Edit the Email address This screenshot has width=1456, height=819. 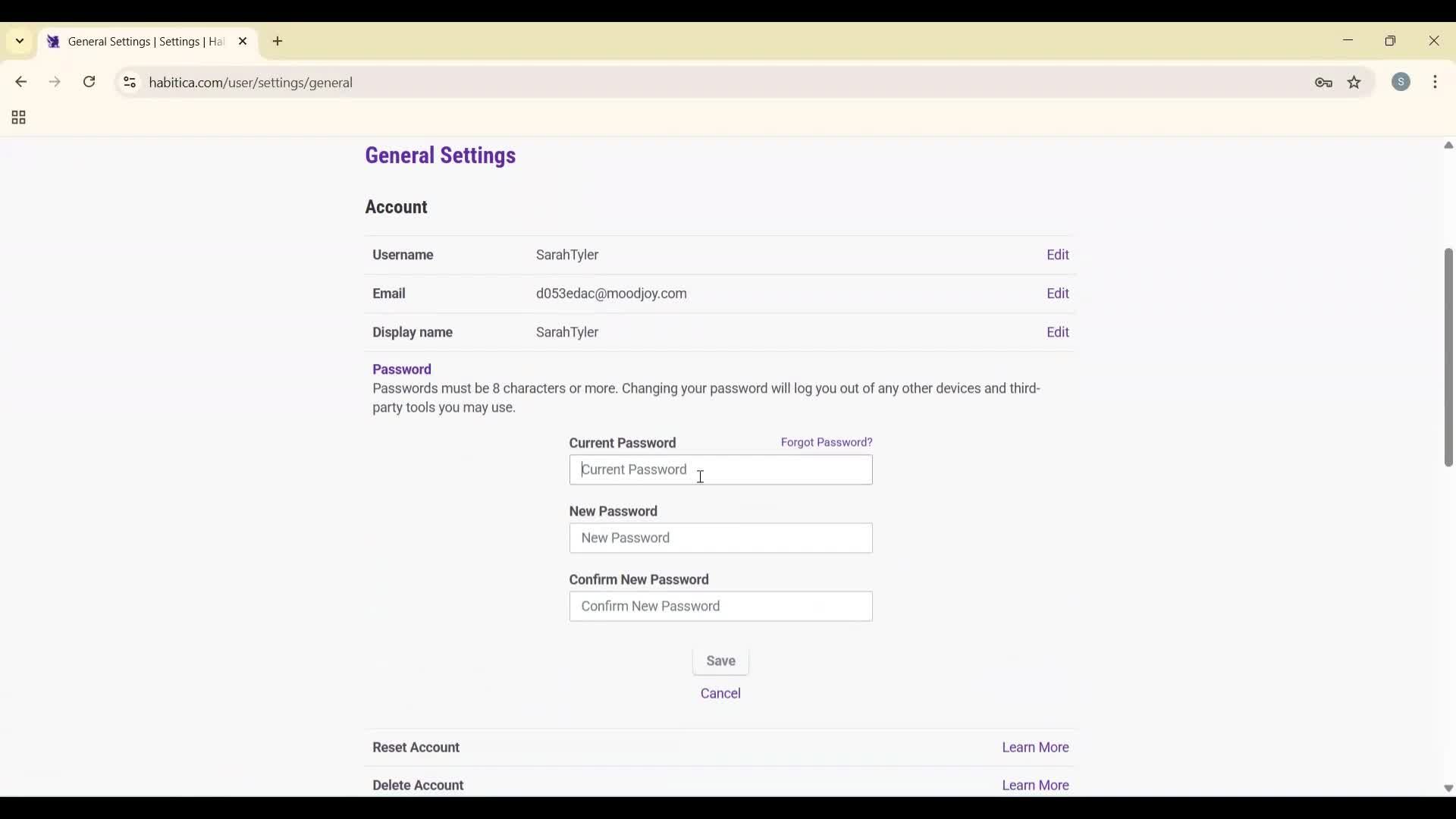[x=1058, y=293]
